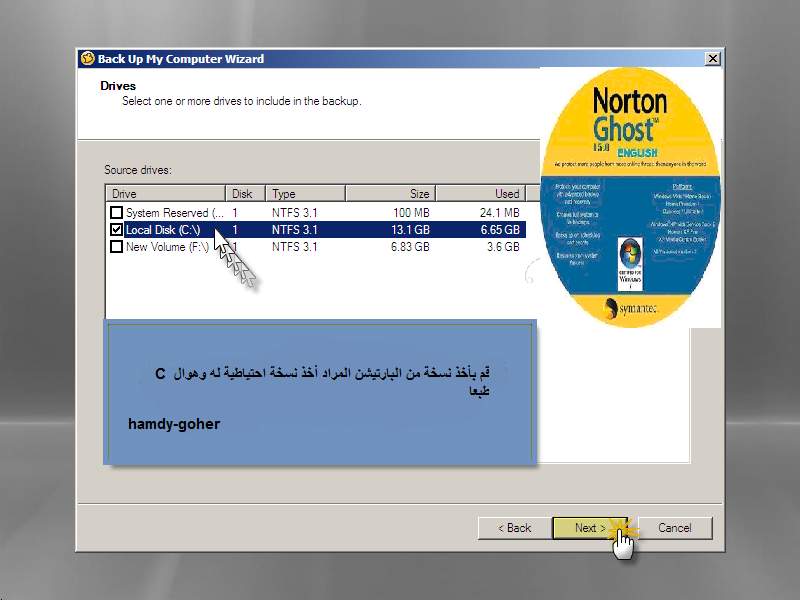Click NTFS 3.1 type in System Reserved row
The image size is (800, 600).
pyautogui.click(x=294, y=213)
